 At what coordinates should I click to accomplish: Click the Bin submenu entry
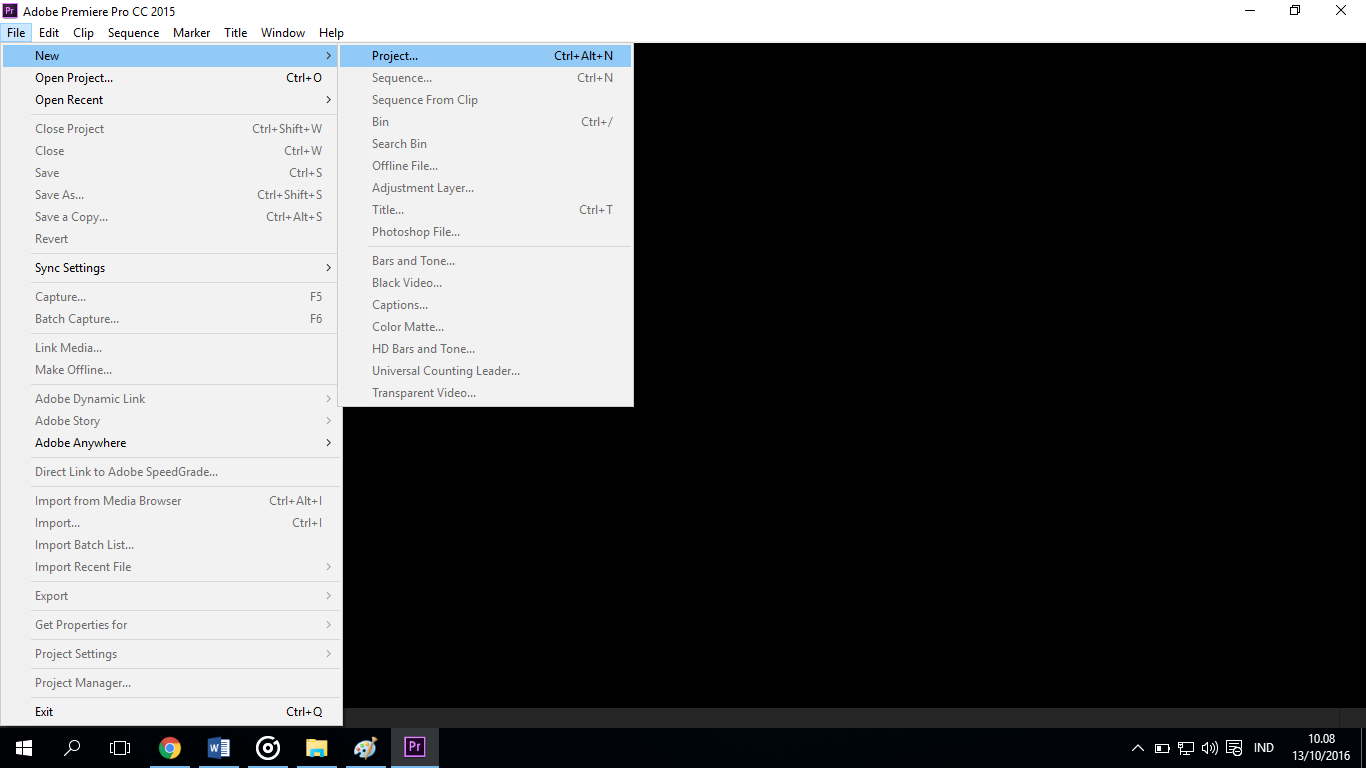click(x=486, y=122)
